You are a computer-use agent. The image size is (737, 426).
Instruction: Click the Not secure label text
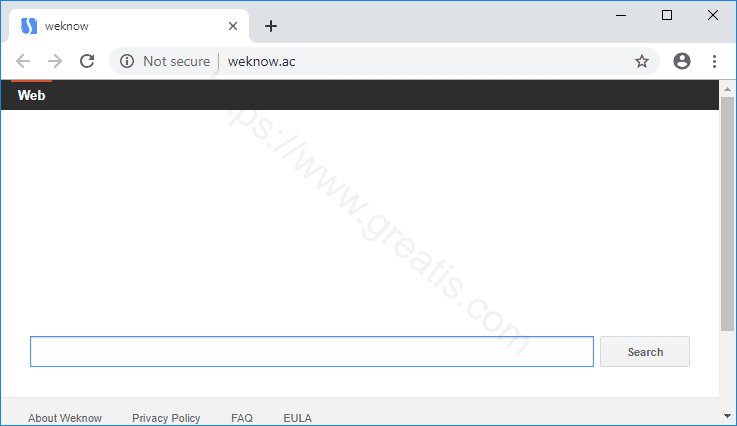coord(176,62)
